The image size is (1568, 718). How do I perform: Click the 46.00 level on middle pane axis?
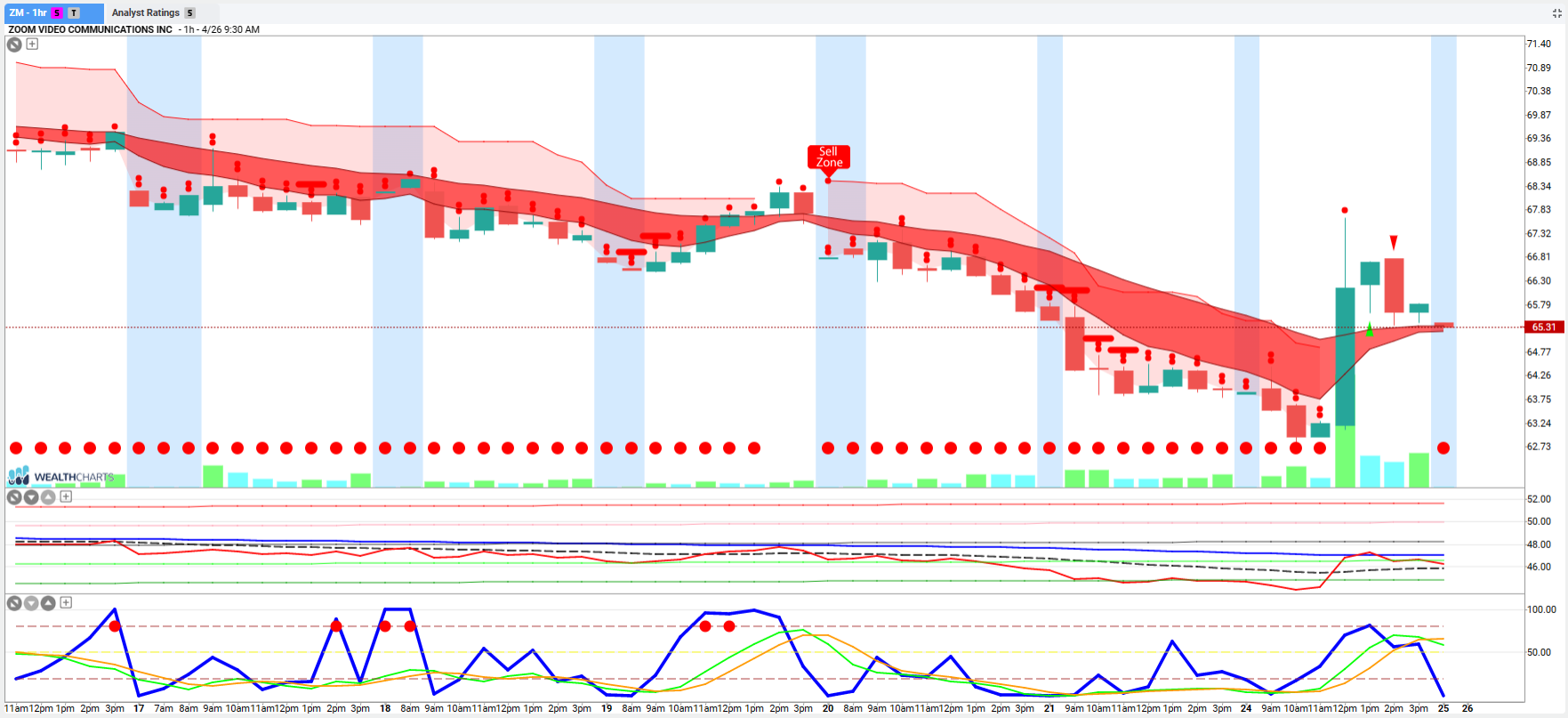click(x=1539, y=567)
